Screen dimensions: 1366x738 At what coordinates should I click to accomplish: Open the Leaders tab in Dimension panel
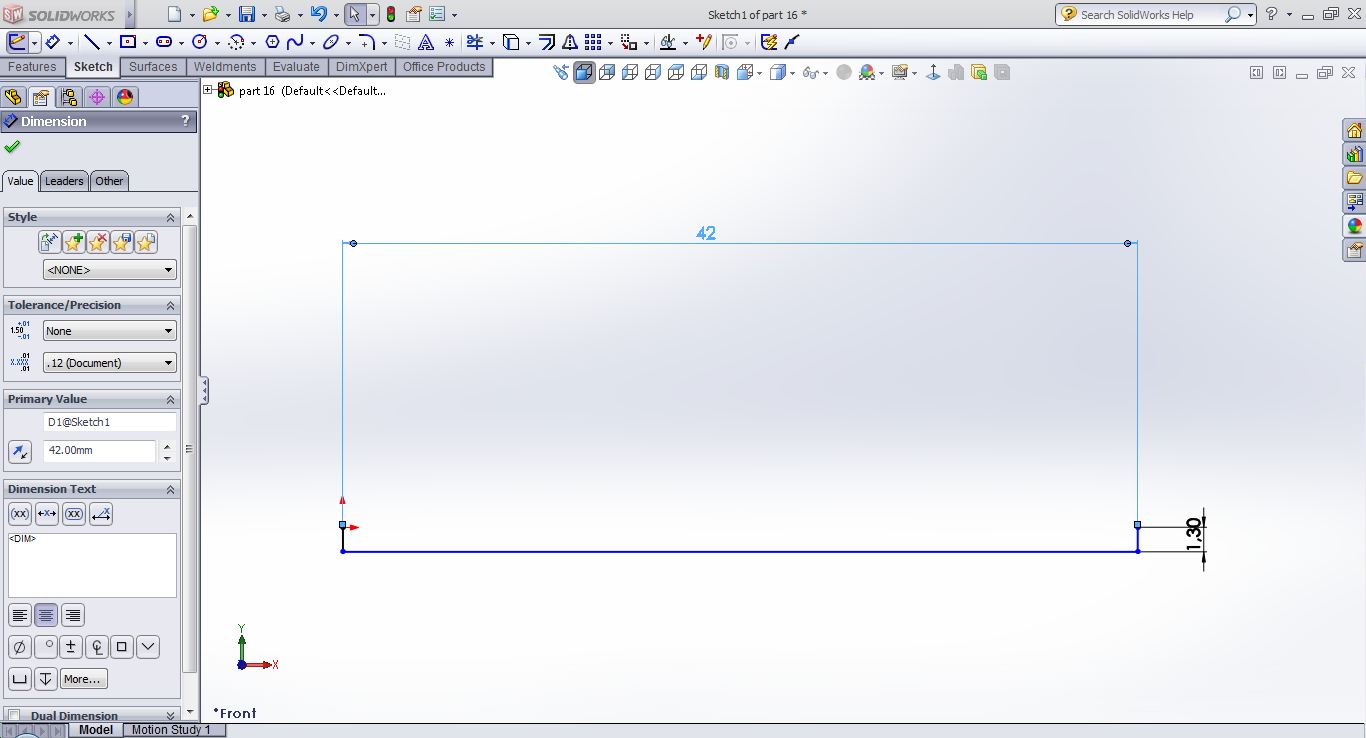pos(64,181)
